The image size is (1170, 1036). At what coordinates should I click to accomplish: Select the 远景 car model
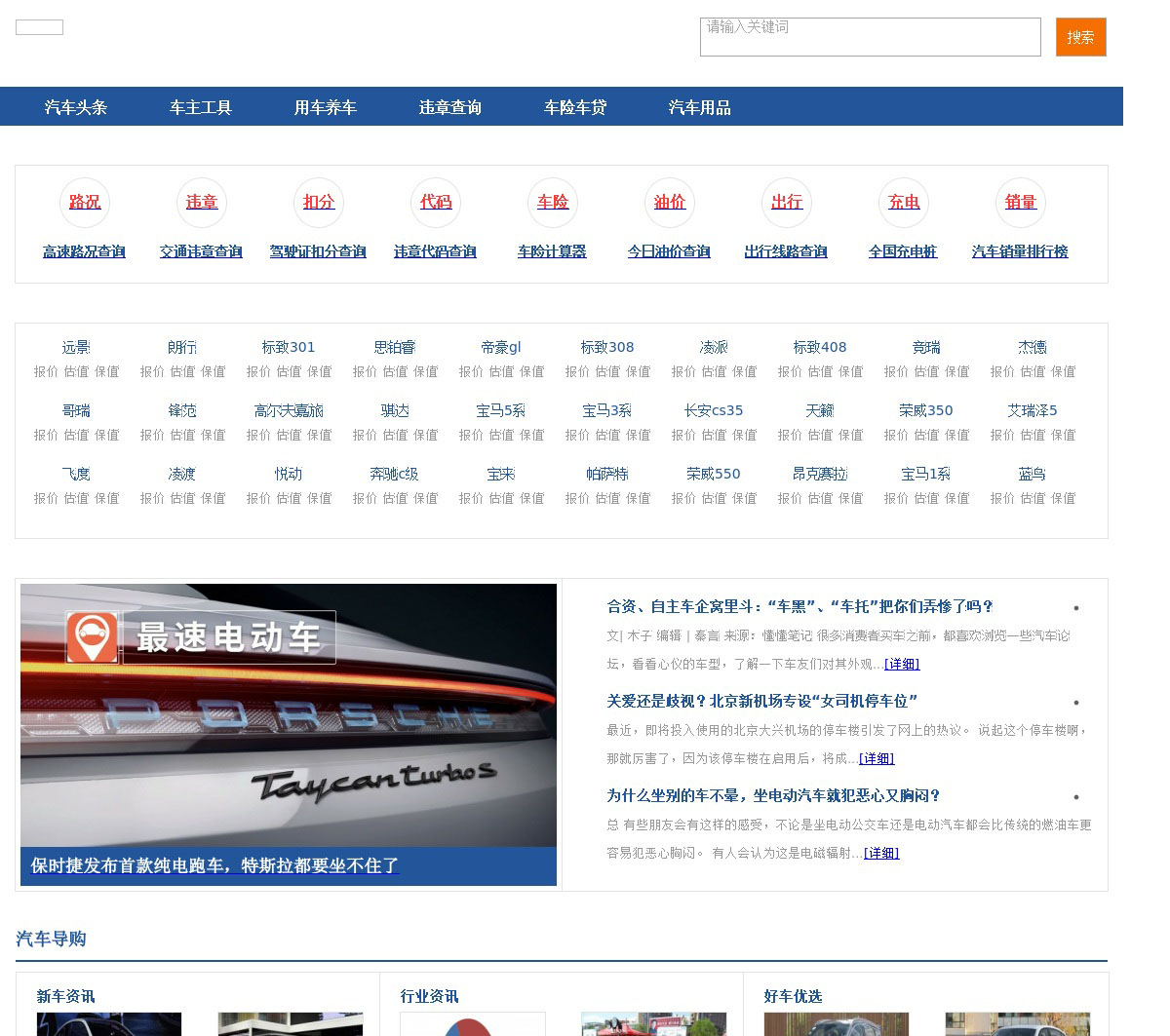pyautogui.click(x=76, y=347)
